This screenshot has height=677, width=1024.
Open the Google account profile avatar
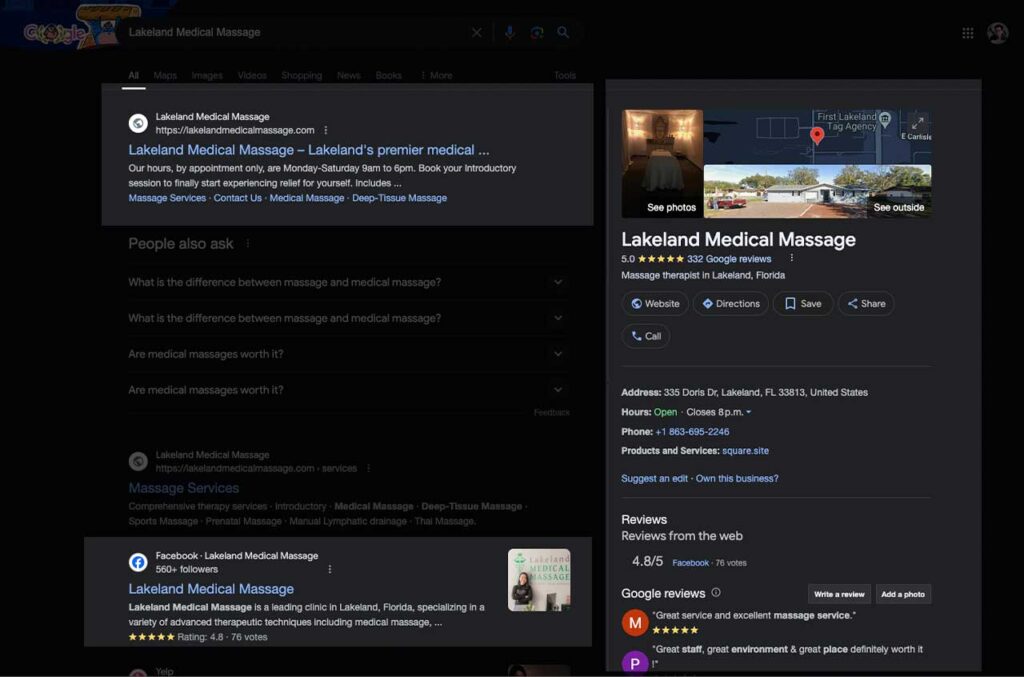click(997, 33)
